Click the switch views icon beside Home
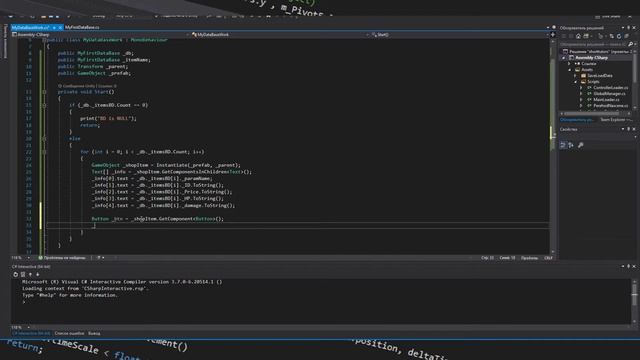640x360 pixels. [x=586, y=36]
